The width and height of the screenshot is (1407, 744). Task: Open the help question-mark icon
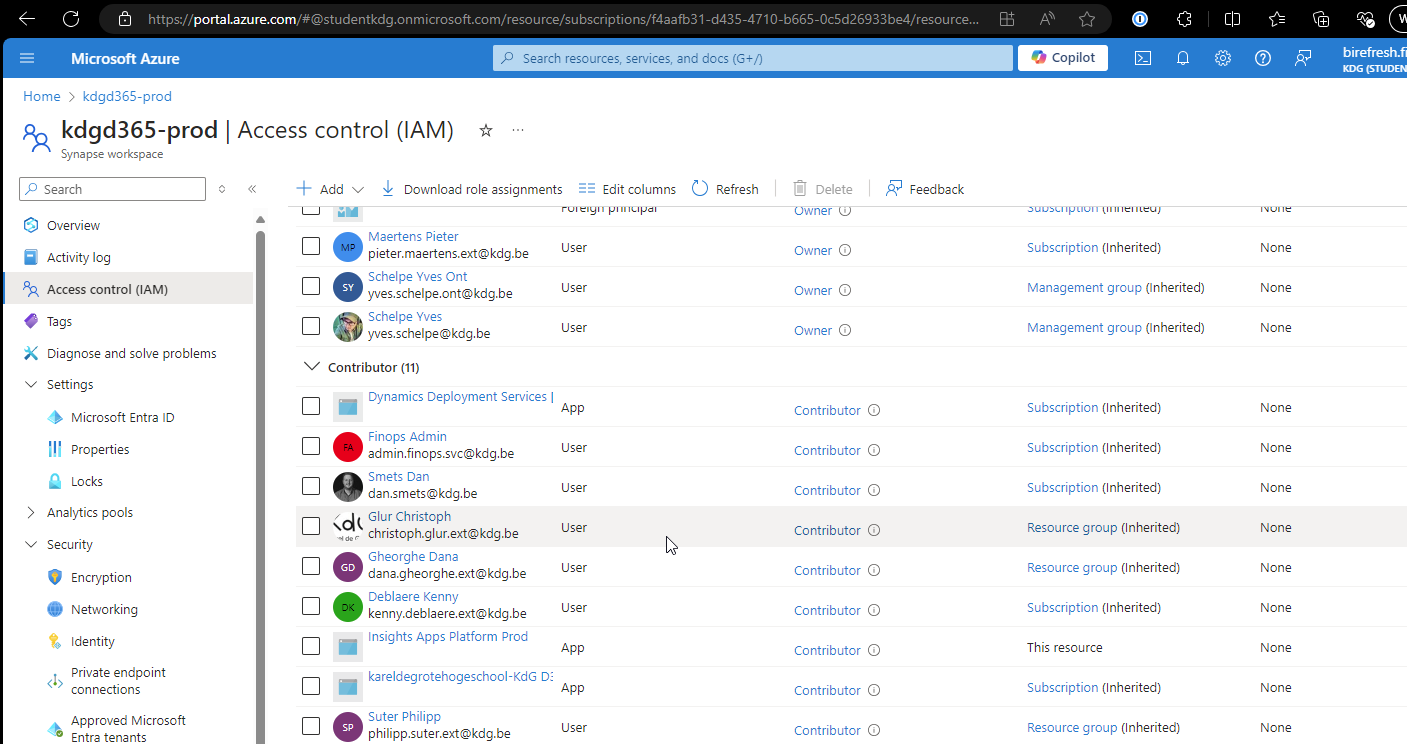tap(1263, 58)
